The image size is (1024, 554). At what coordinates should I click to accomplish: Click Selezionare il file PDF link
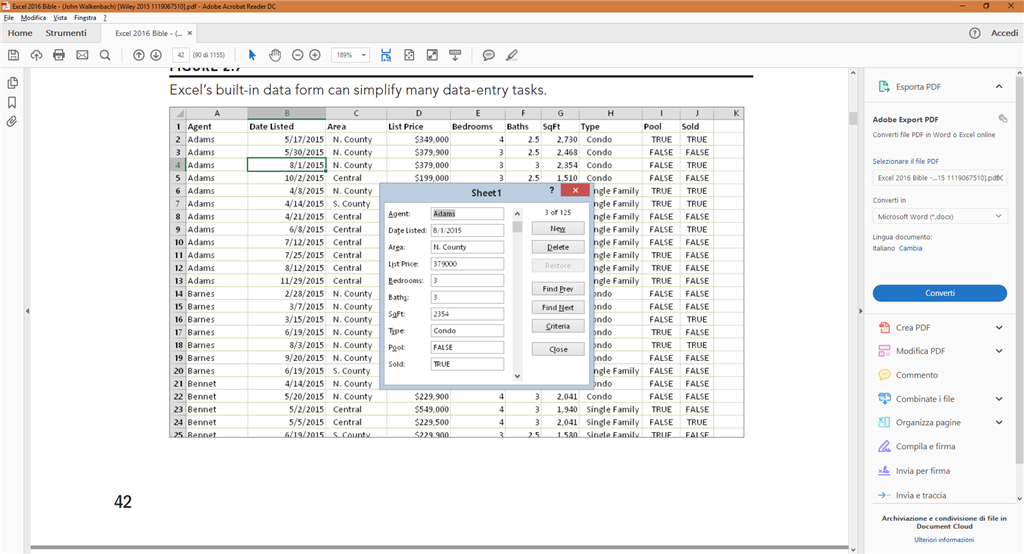pyautogui.click(x=906, y=161)
